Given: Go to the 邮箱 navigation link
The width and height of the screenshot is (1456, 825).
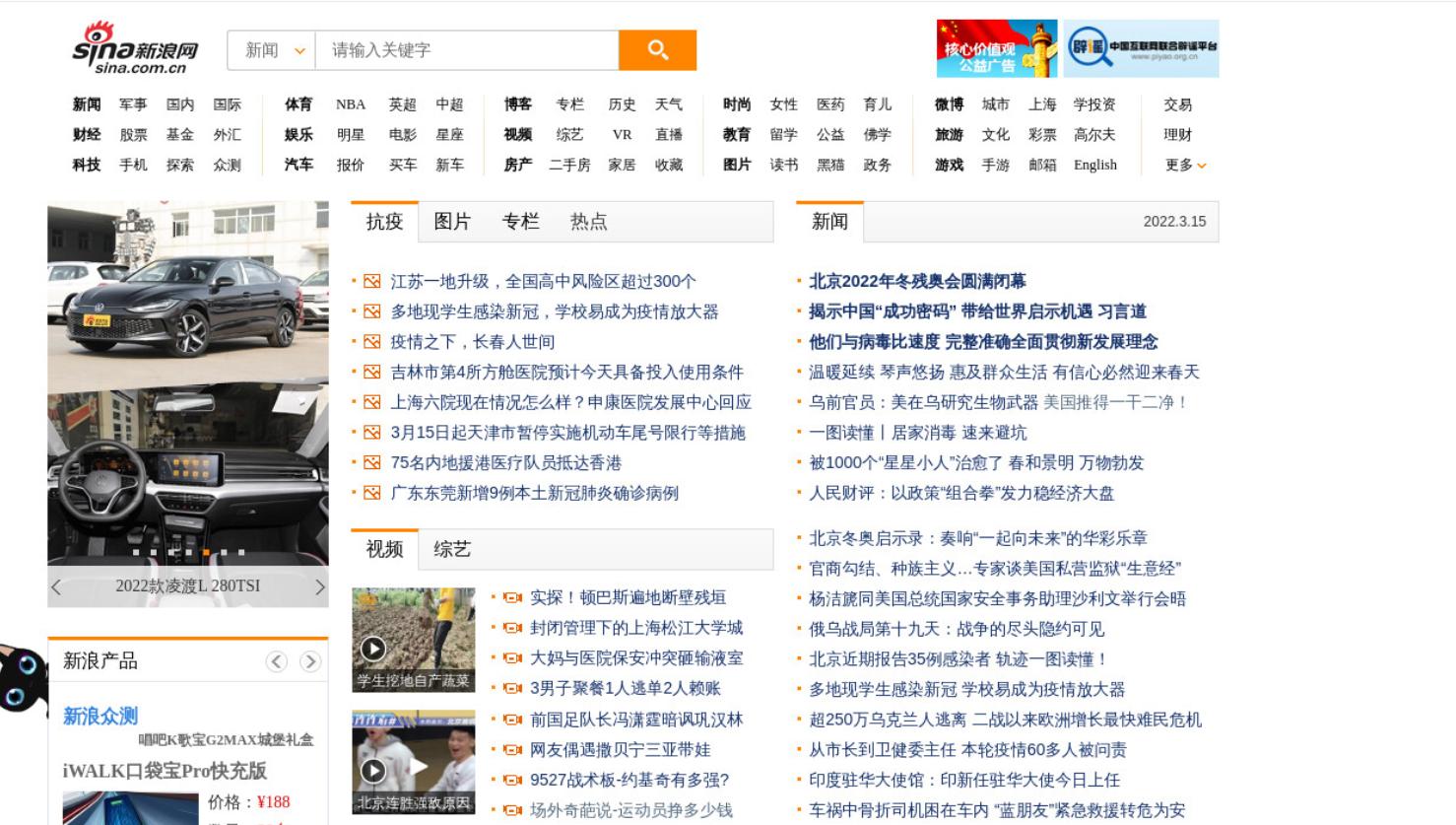Looking at the screenshot, I should click(1042, 165).
